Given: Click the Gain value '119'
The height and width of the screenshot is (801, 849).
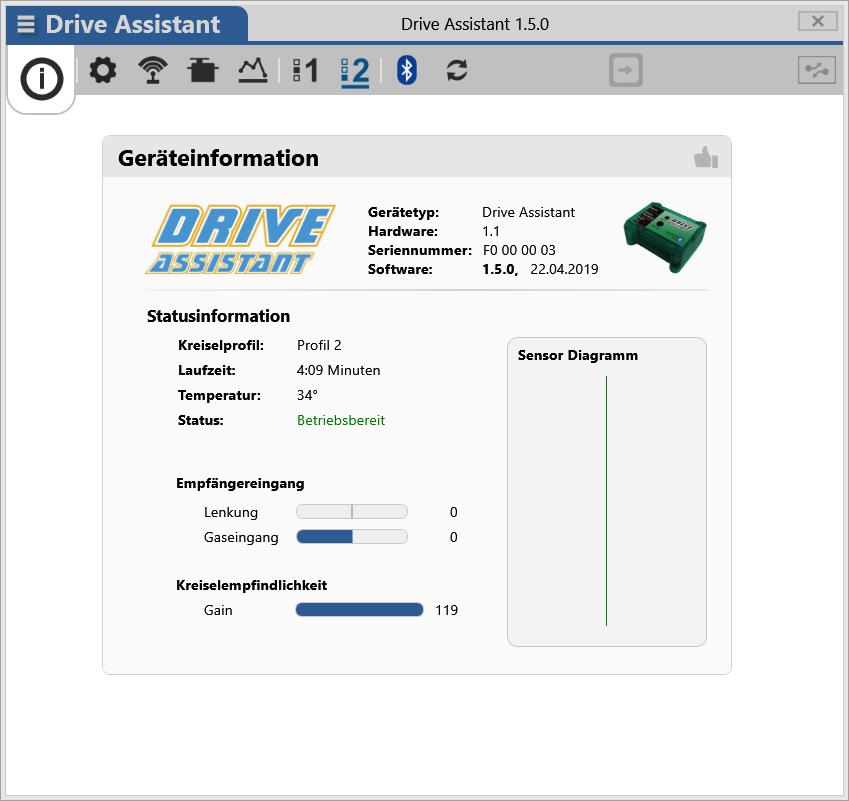Looking at the screenshot, I should pos(447,610).
